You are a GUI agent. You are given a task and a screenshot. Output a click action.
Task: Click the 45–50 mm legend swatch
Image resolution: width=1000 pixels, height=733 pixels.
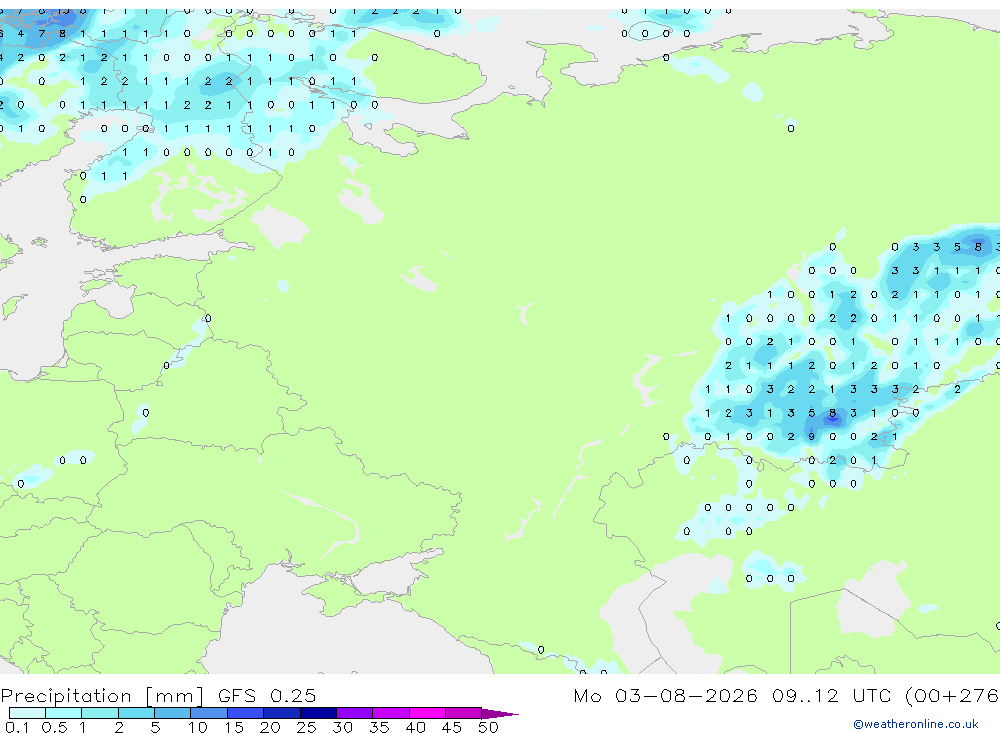tap(464, 713)
